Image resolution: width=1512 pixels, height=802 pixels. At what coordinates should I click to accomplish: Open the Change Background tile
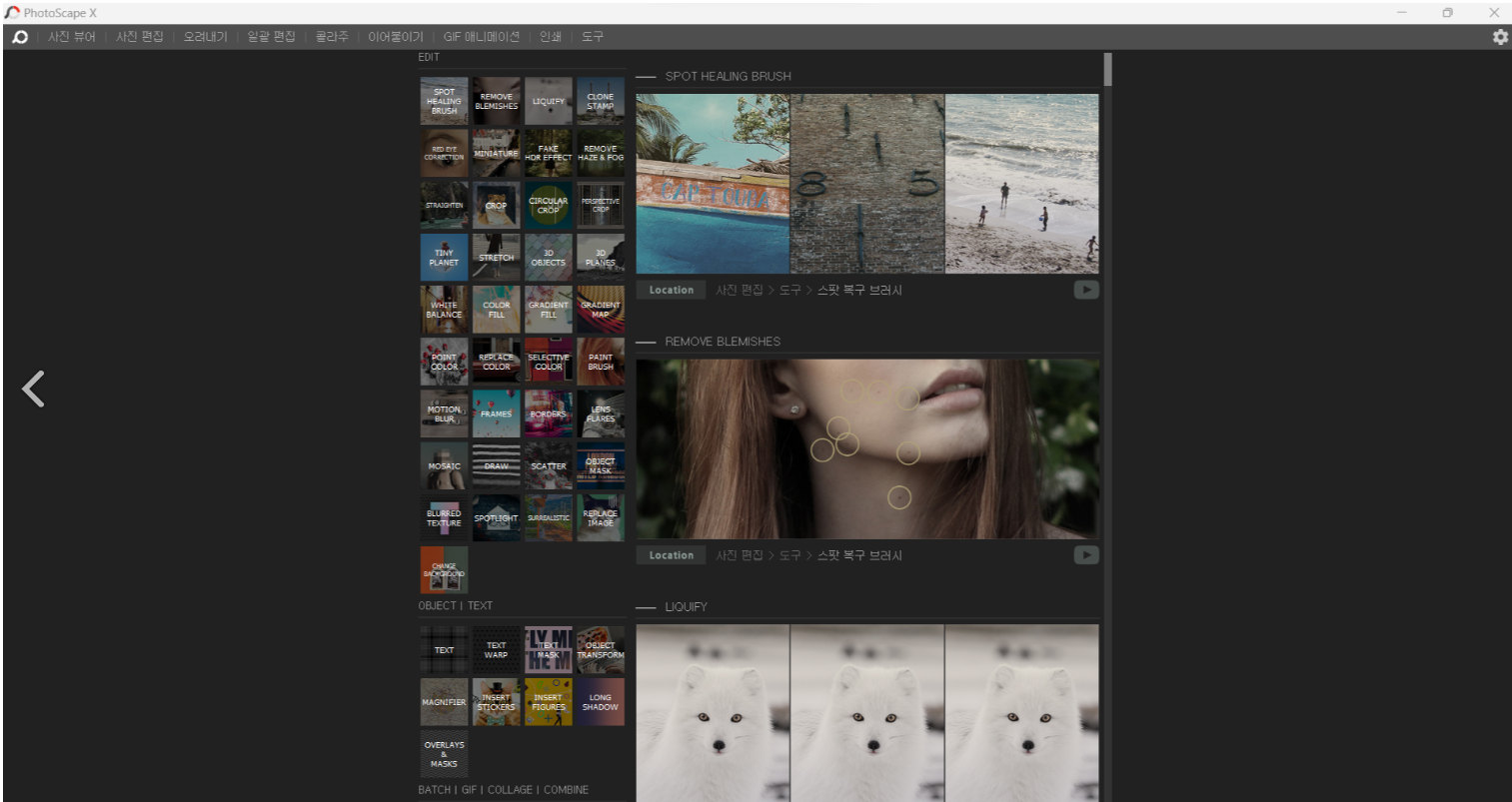coord(444,570)
